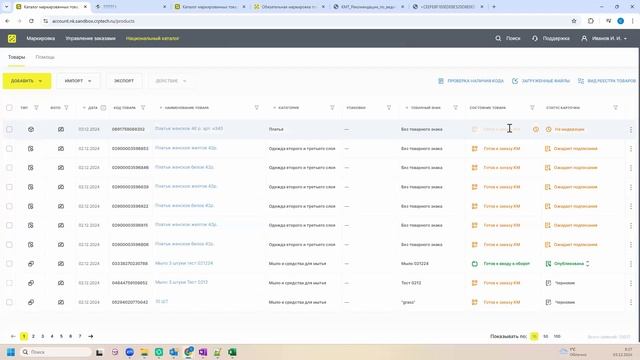Viewport: 640px width, 360px height.
Task: Tick the select-all checkbox in table header
Action: click(x=9, y=108)
